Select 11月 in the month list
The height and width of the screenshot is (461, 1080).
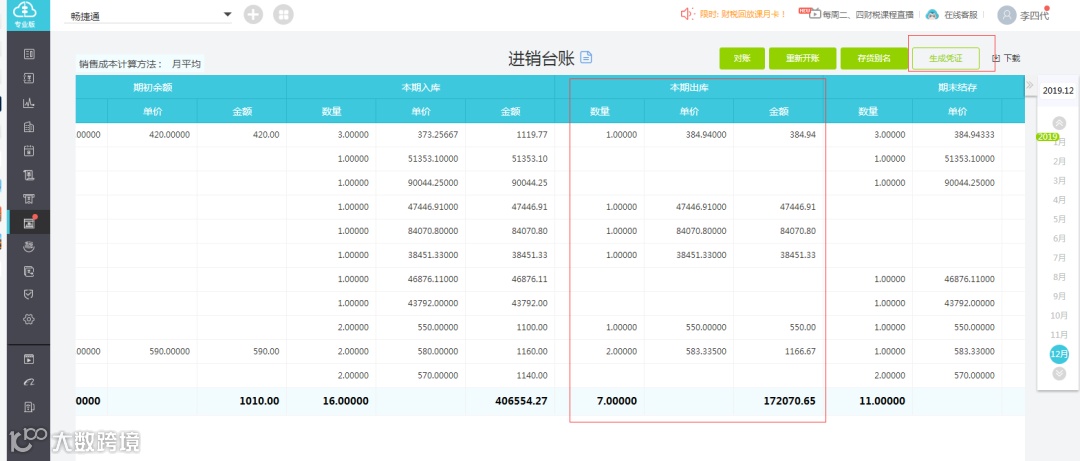(1059, 335)
